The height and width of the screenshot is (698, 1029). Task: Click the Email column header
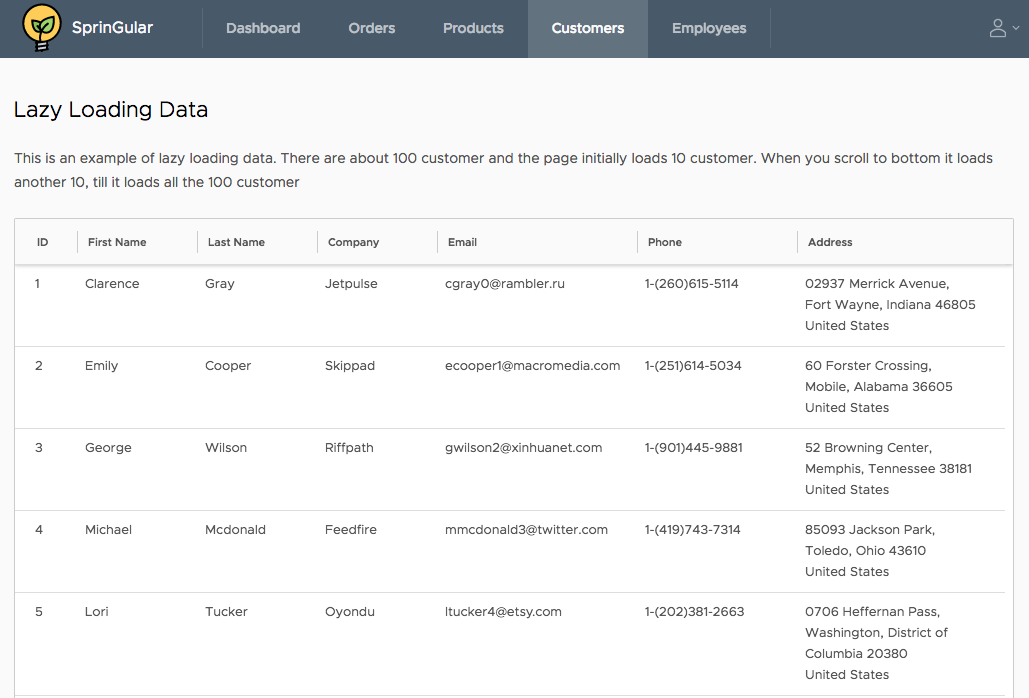462,242
